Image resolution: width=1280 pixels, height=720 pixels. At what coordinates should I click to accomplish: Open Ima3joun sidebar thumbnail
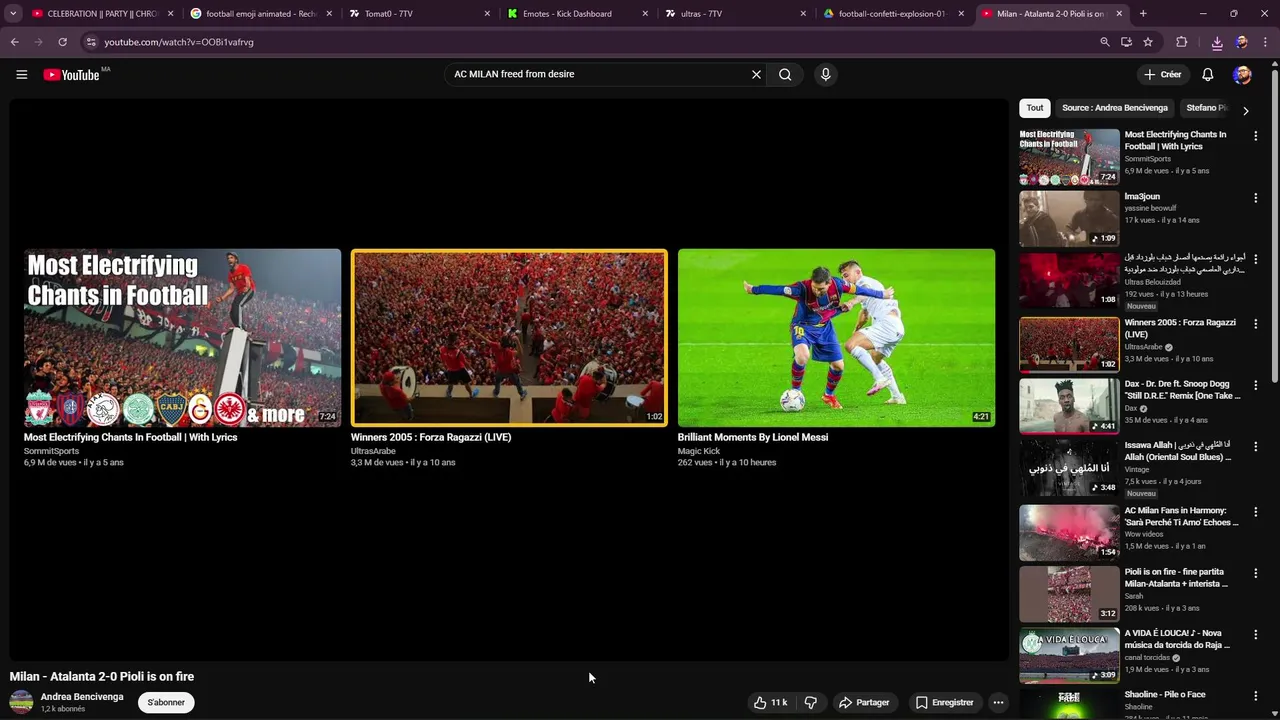coord(1069,218)
